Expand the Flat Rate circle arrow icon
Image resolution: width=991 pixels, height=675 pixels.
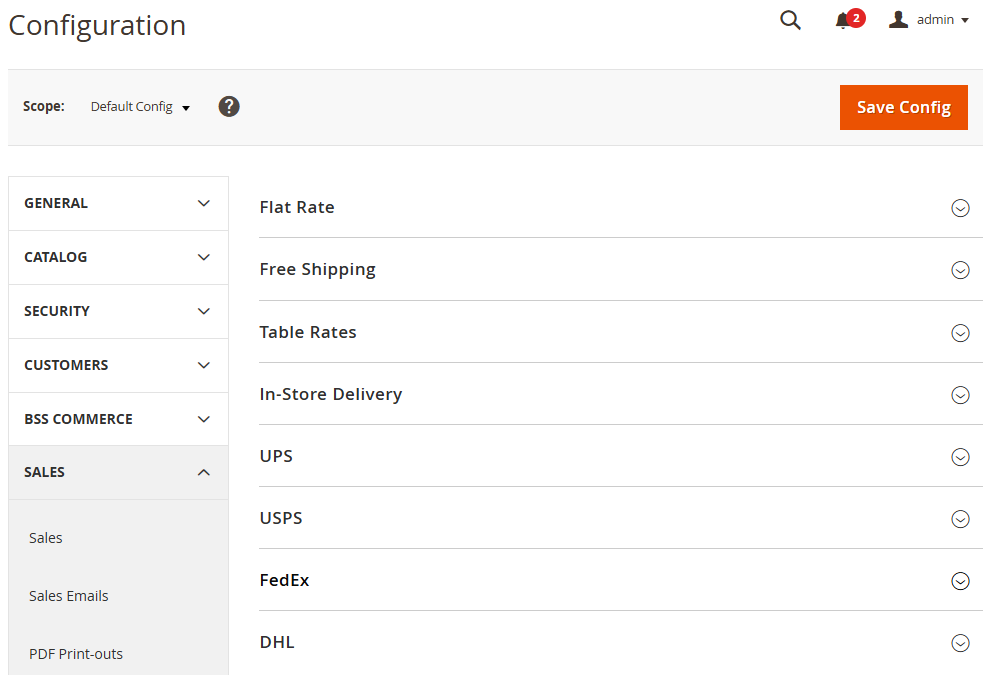pos(960,208)
